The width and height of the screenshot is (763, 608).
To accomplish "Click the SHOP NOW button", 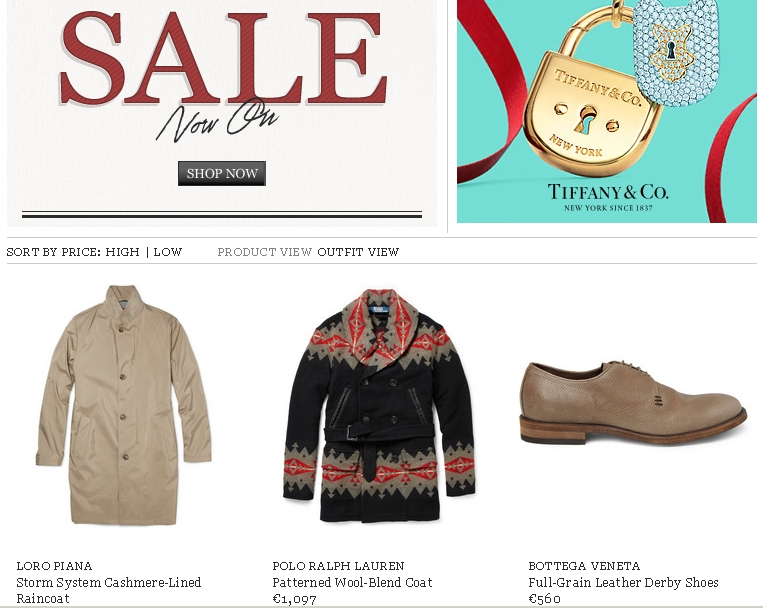I will click(x=222, y=173).
